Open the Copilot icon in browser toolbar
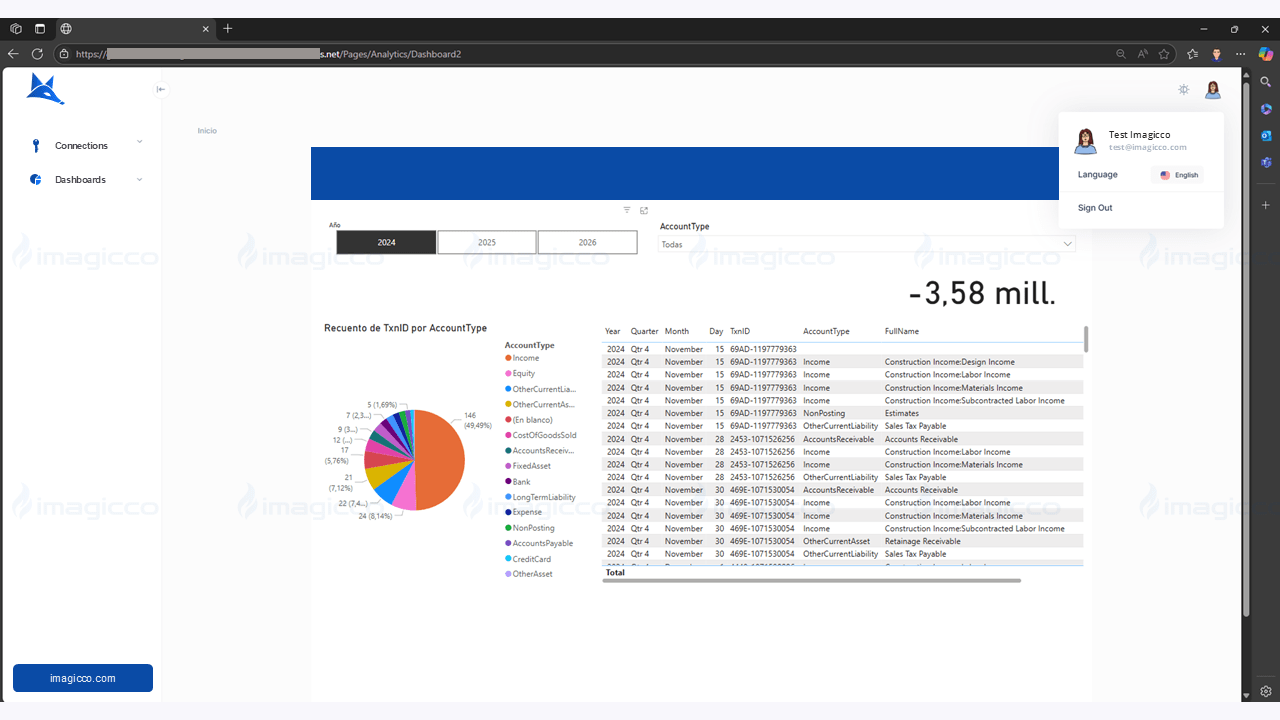This screenshot has height=720, width=1280. coord(1266,54)
